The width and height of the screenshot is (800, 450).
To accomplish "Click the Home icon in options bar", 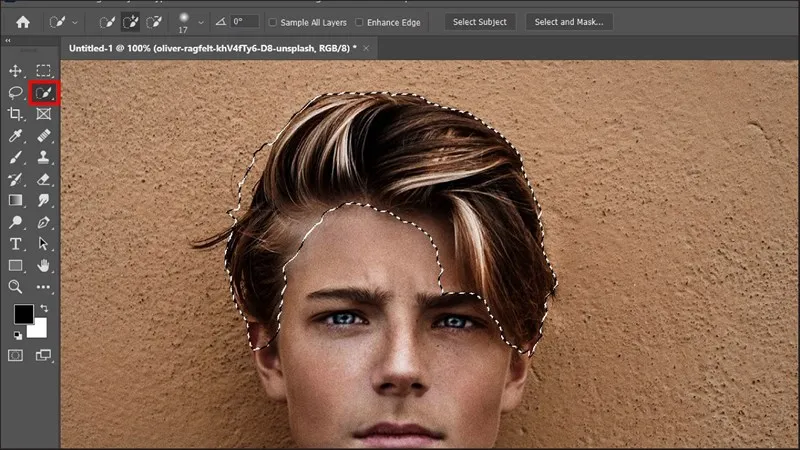I will [x=22, y=21].
